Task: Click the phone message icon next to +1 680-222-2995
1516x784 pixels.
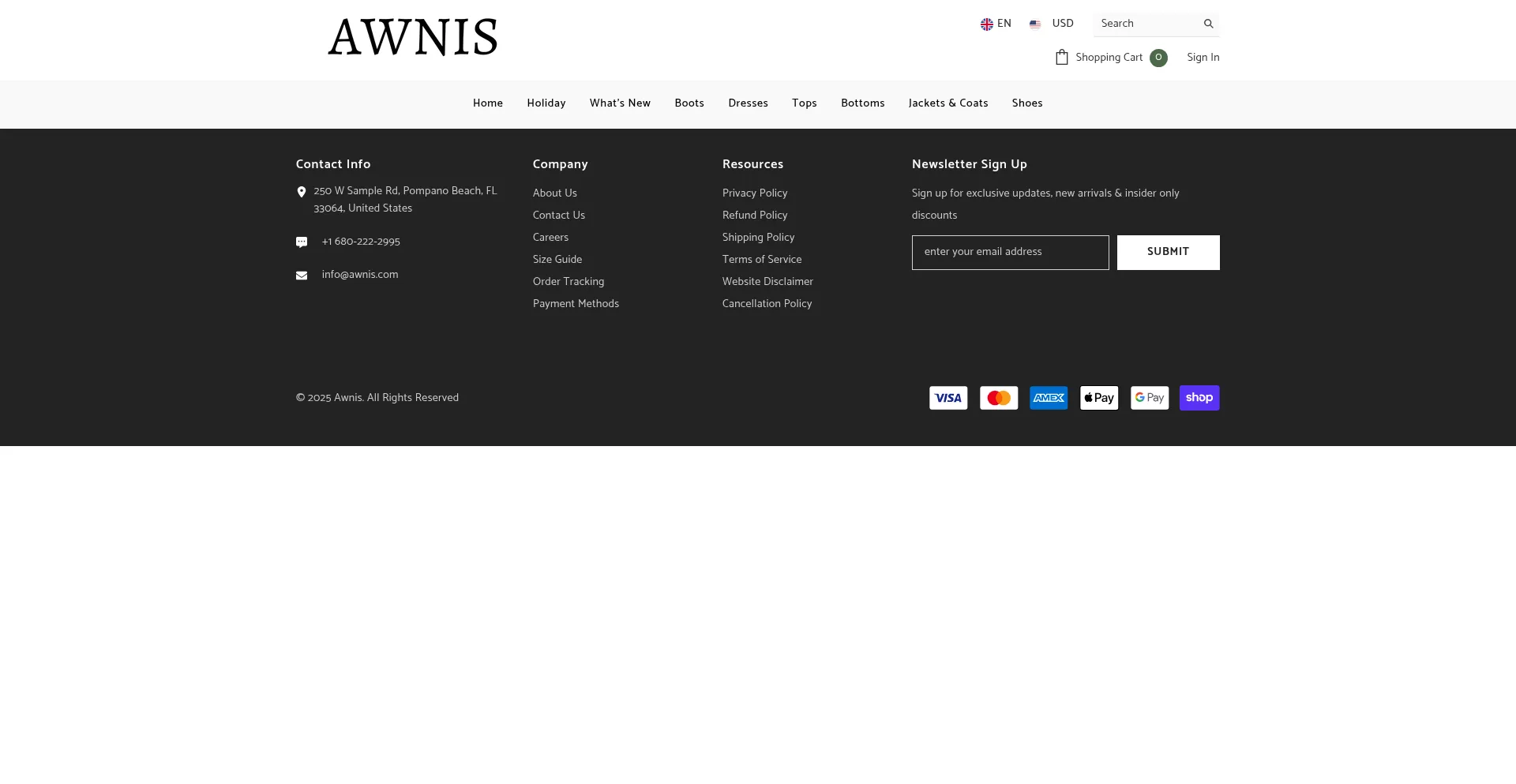Action: click(302, 242)
